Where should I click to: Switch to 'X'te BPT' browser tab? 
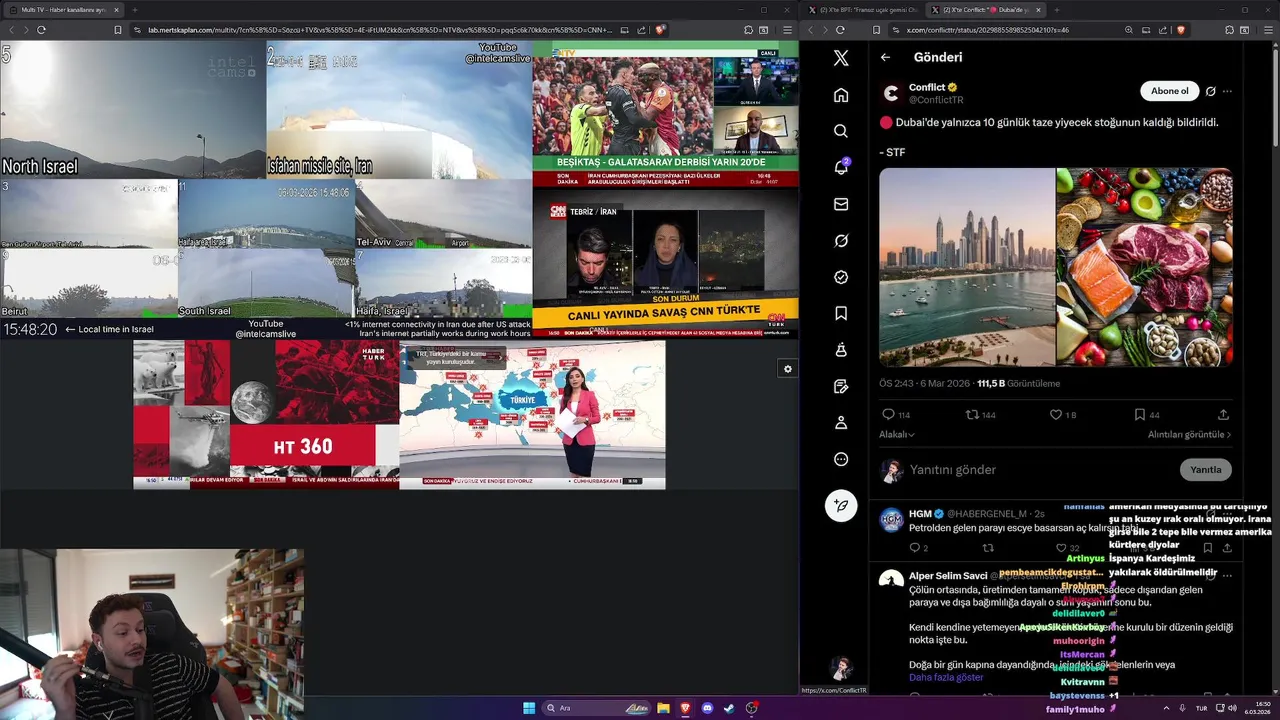[864, 9]
